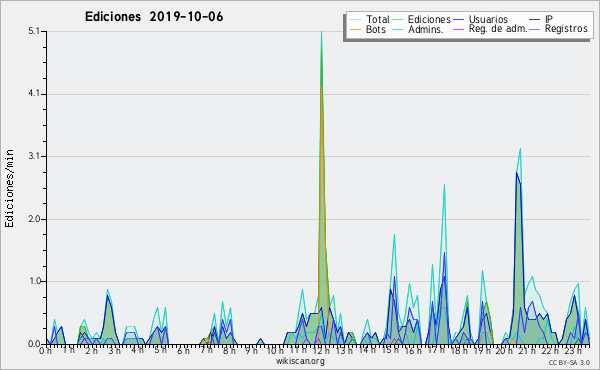Image resolution: width=600 pixels, height=370 pixels.
Task: Click the '4 h' x-axis label
Action: (137, 351)
